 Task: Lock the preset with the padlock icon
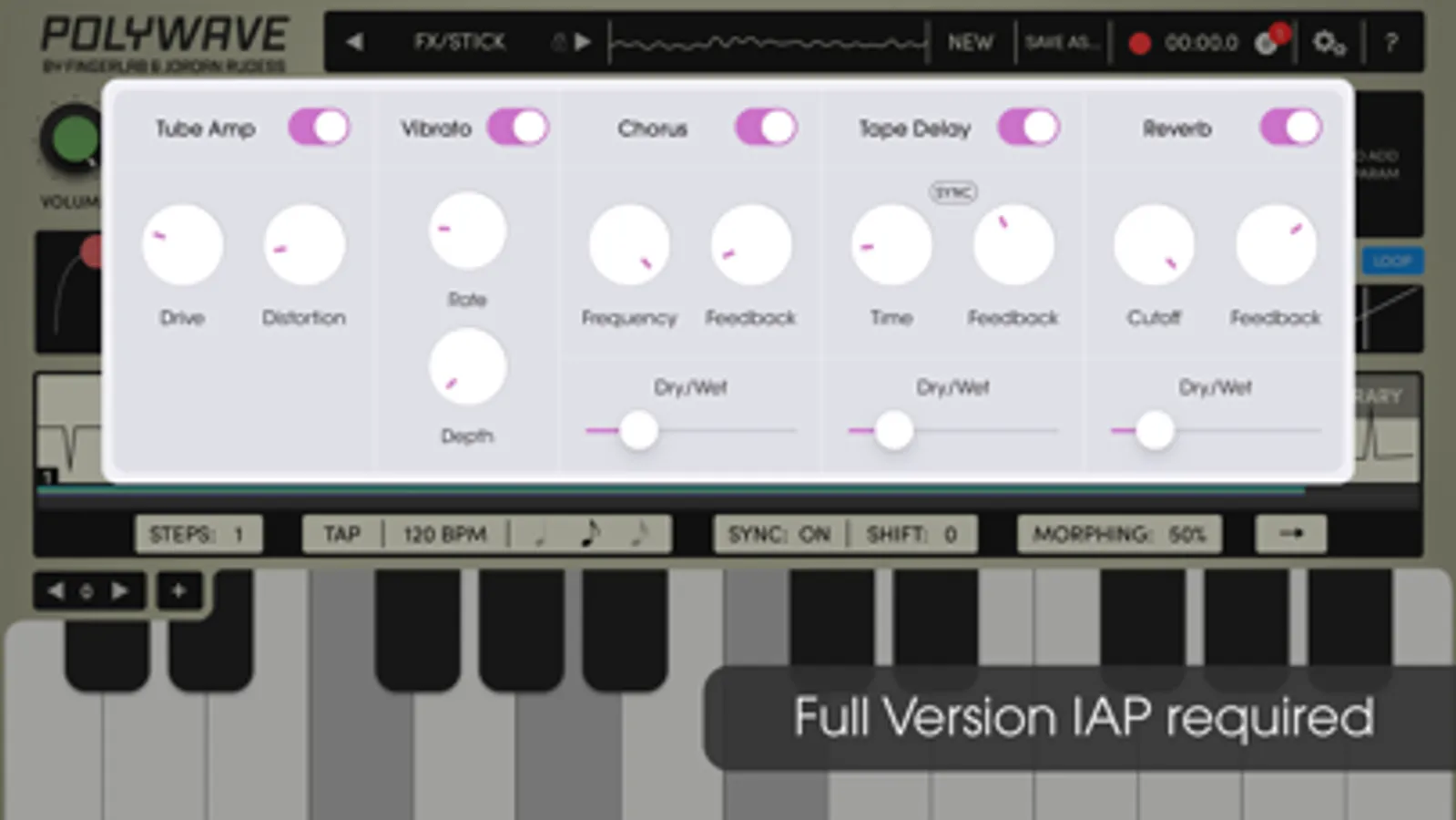(559, 42)
